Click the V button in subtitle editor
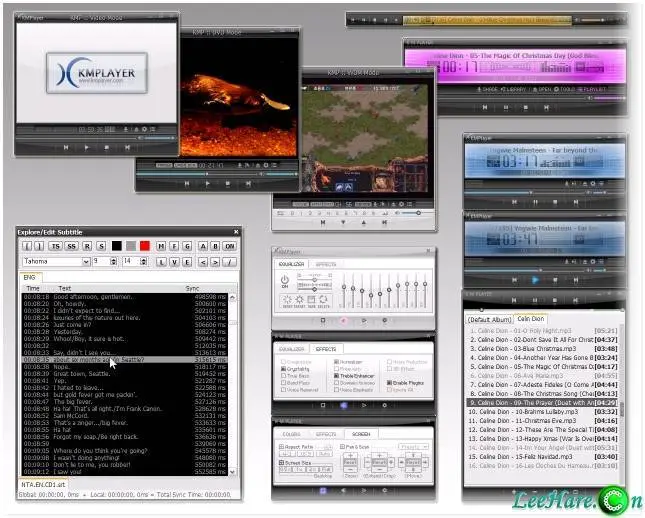Image resolution: width=645 pixels, height=518 pixels. tap(174, 262)
